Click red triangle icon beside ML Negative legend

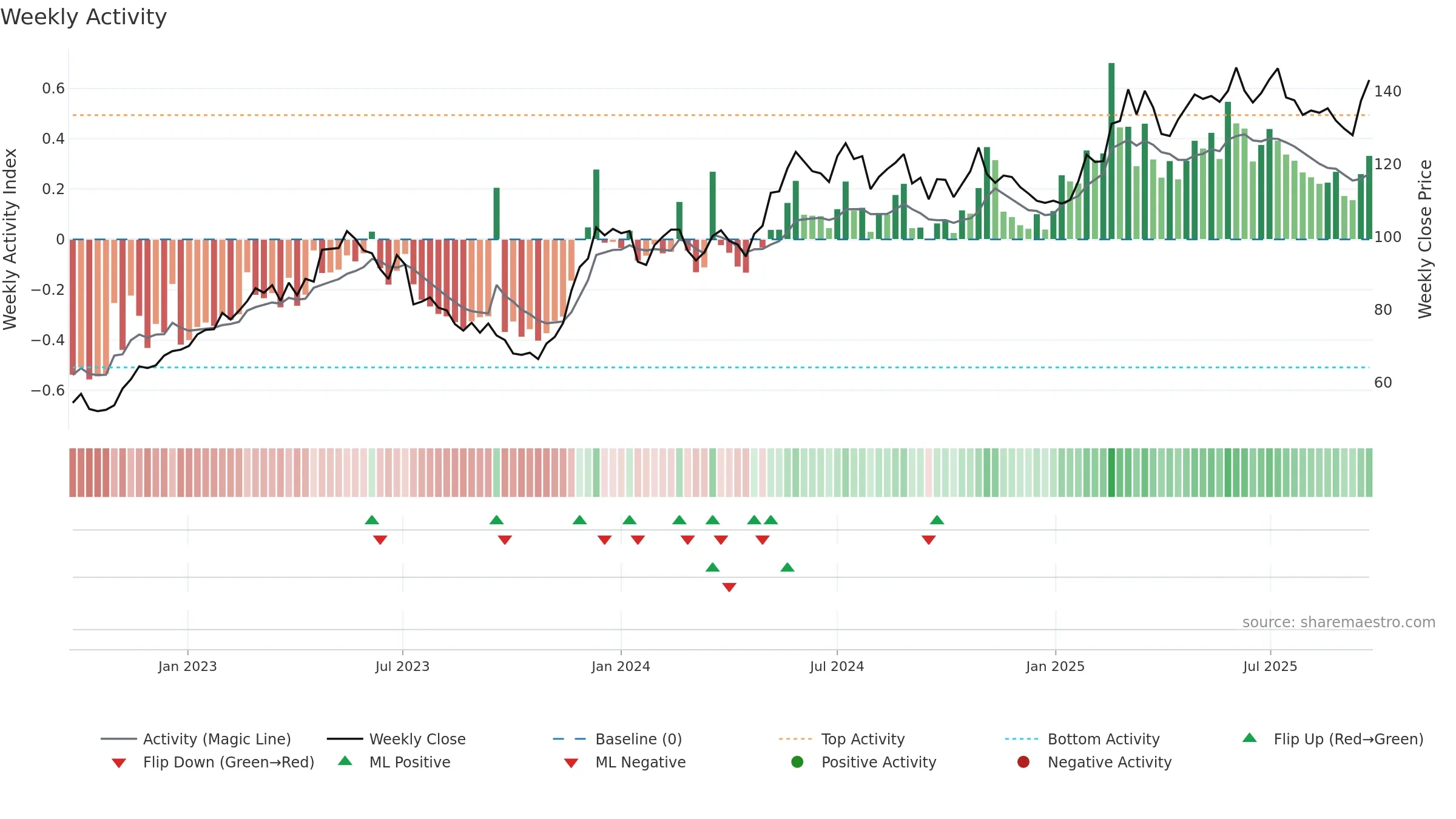571,763
